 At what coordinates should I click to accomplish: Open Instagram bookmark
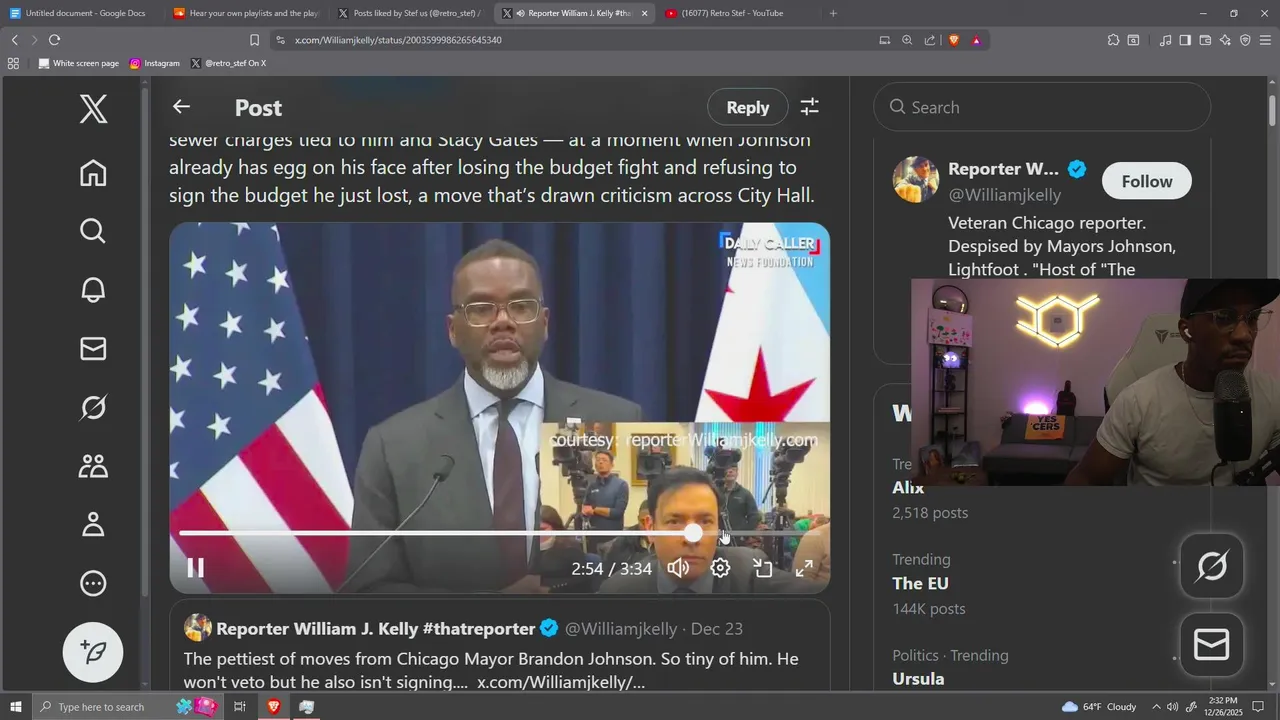[155, 63]
